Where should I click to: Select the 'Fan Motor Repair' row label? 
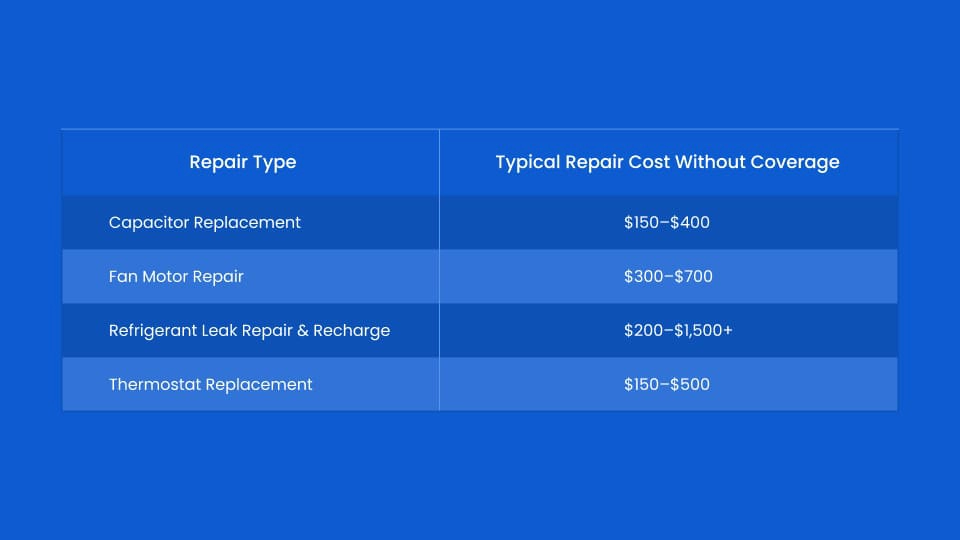176,277
